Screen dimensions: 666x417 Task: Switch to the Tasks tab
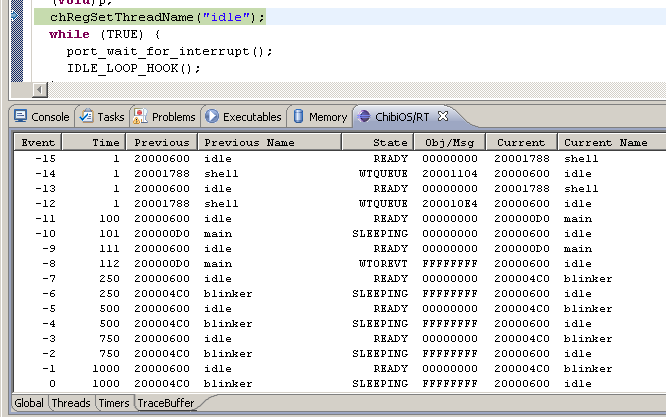[x=102, y=116]
